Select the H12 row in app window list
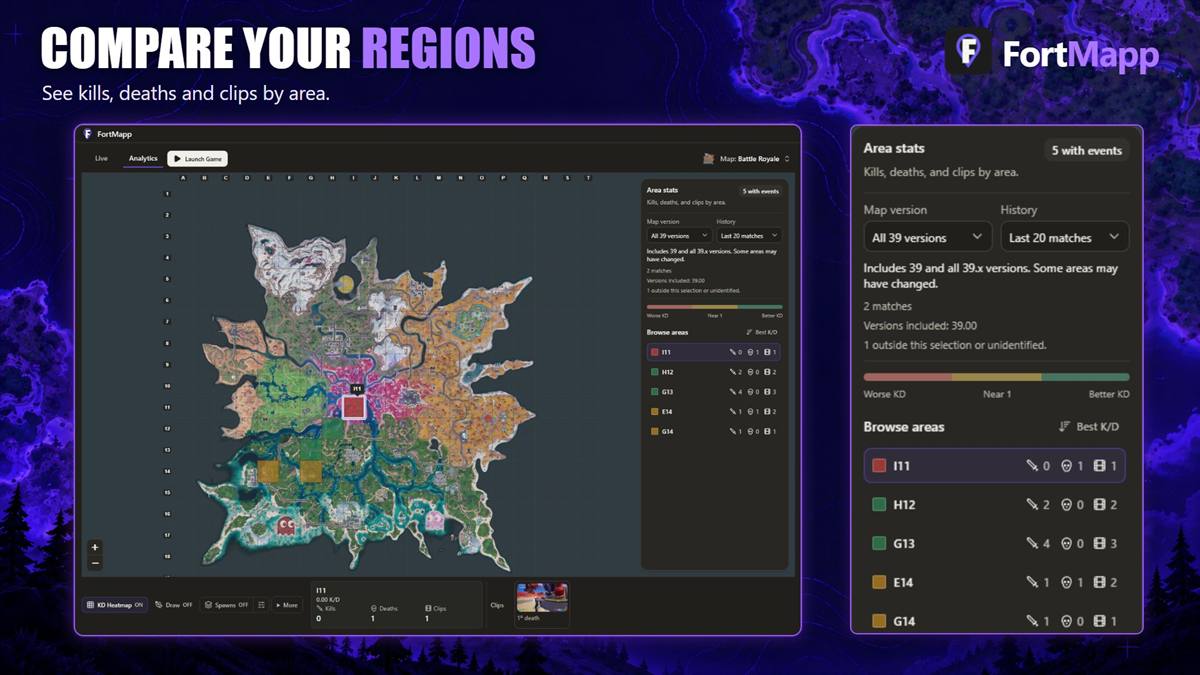This screenshot has width=1200, height=675. pyautogui.click(x=714, y=372)
